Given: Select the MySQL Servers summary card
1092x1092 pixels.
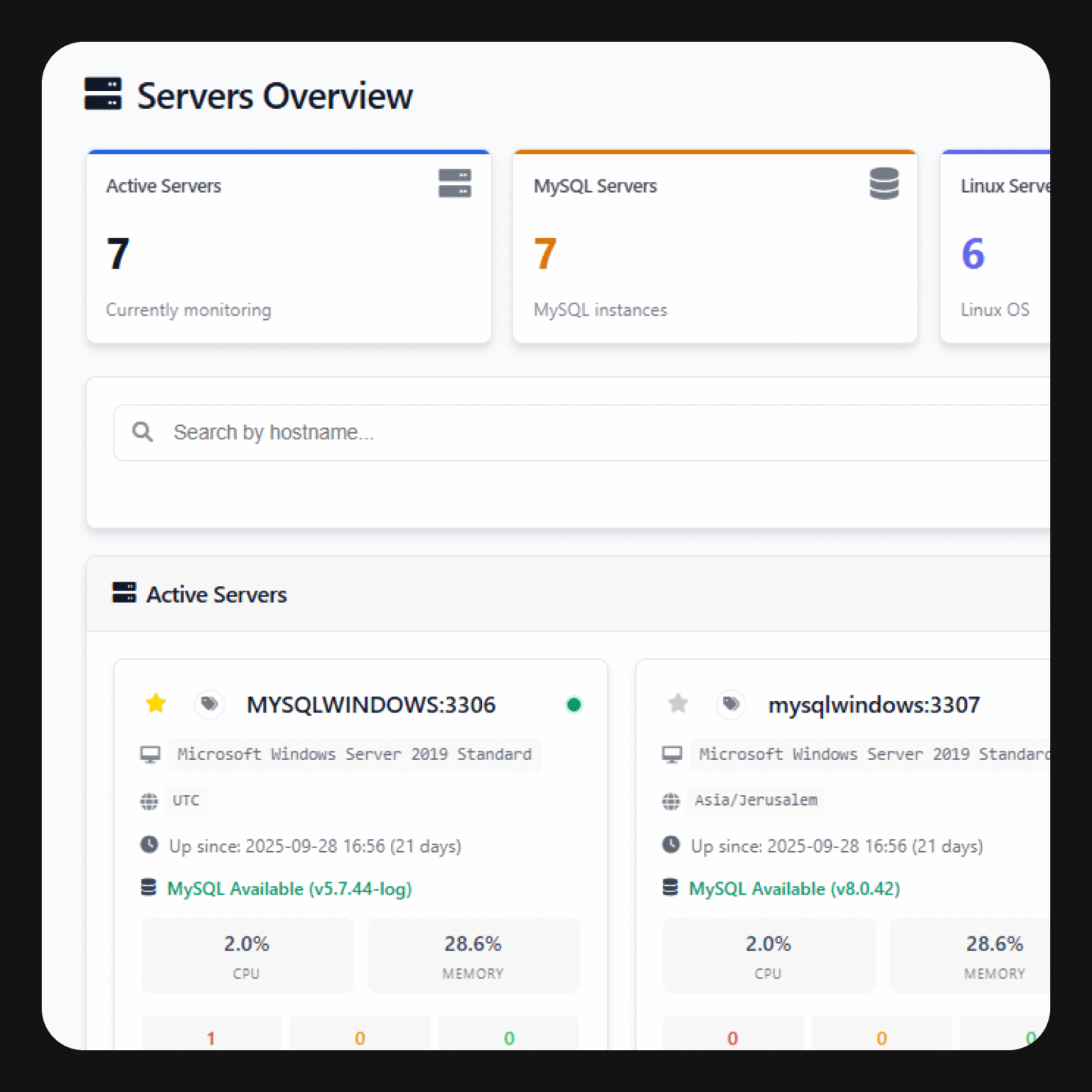Looking at the screenshot, I should pos(715,247).
